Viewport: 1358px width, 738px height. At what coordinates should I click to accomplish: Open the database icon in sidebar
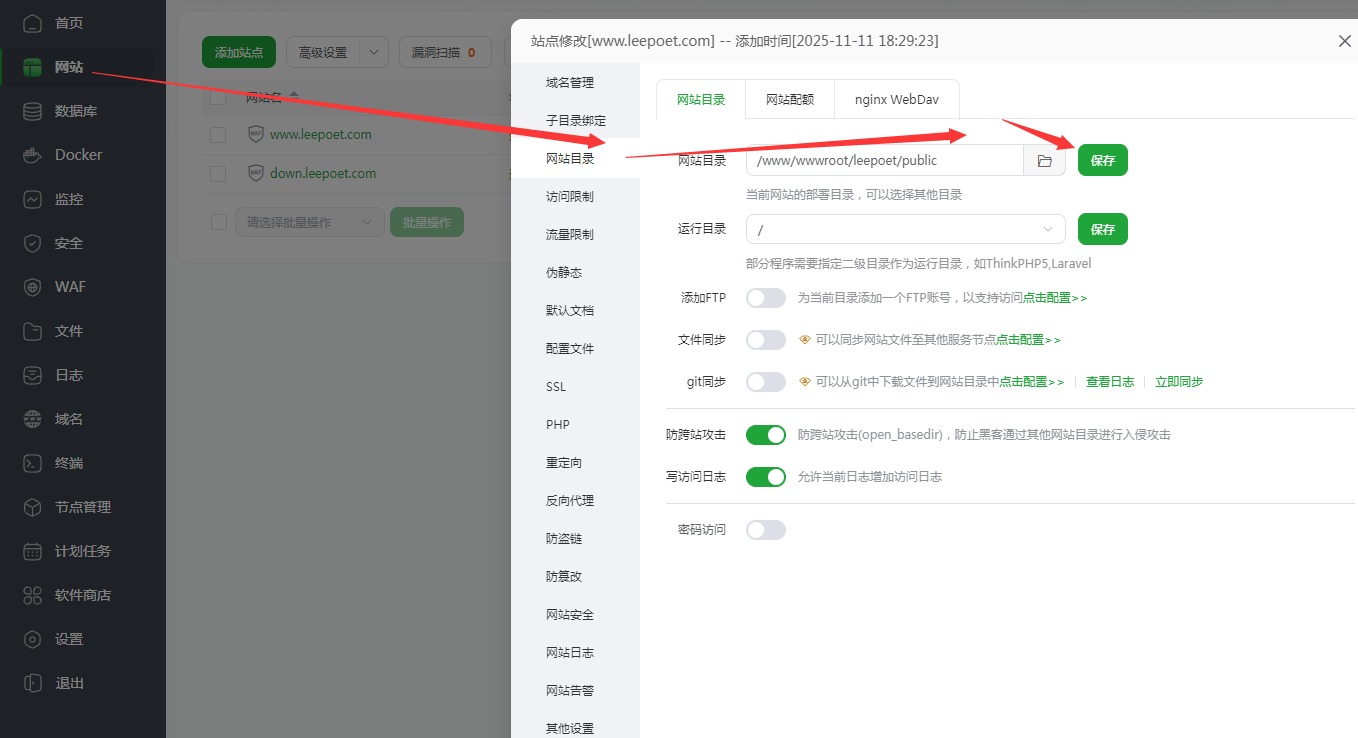click(x=33, y=111)
